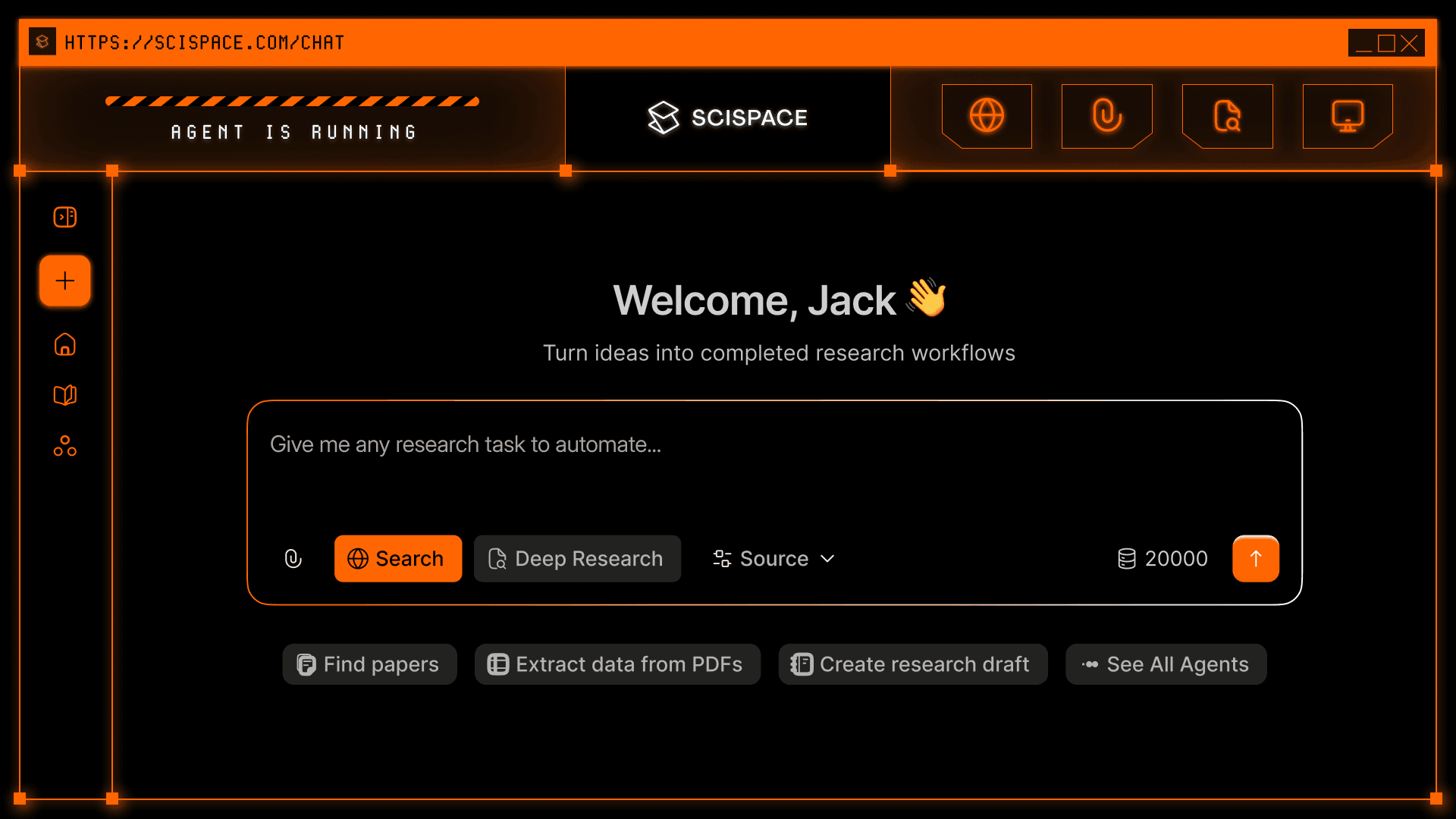
Task: Click the credits balance showing 20000
Action: tap(1163, 559)
